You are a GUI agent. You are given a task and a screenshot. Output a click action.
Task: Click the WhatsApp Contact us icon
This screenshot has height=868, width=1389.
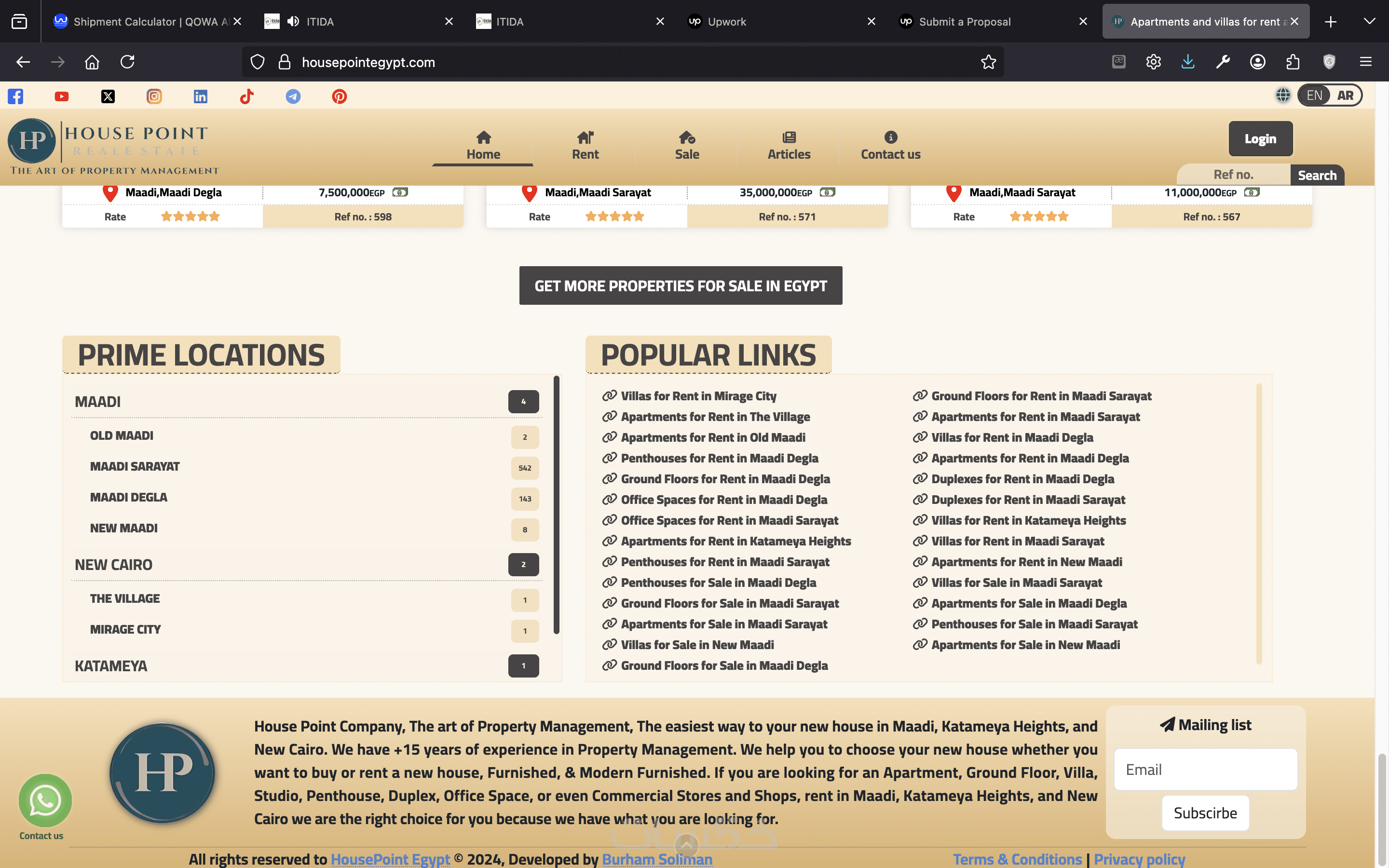pos(45,801)
